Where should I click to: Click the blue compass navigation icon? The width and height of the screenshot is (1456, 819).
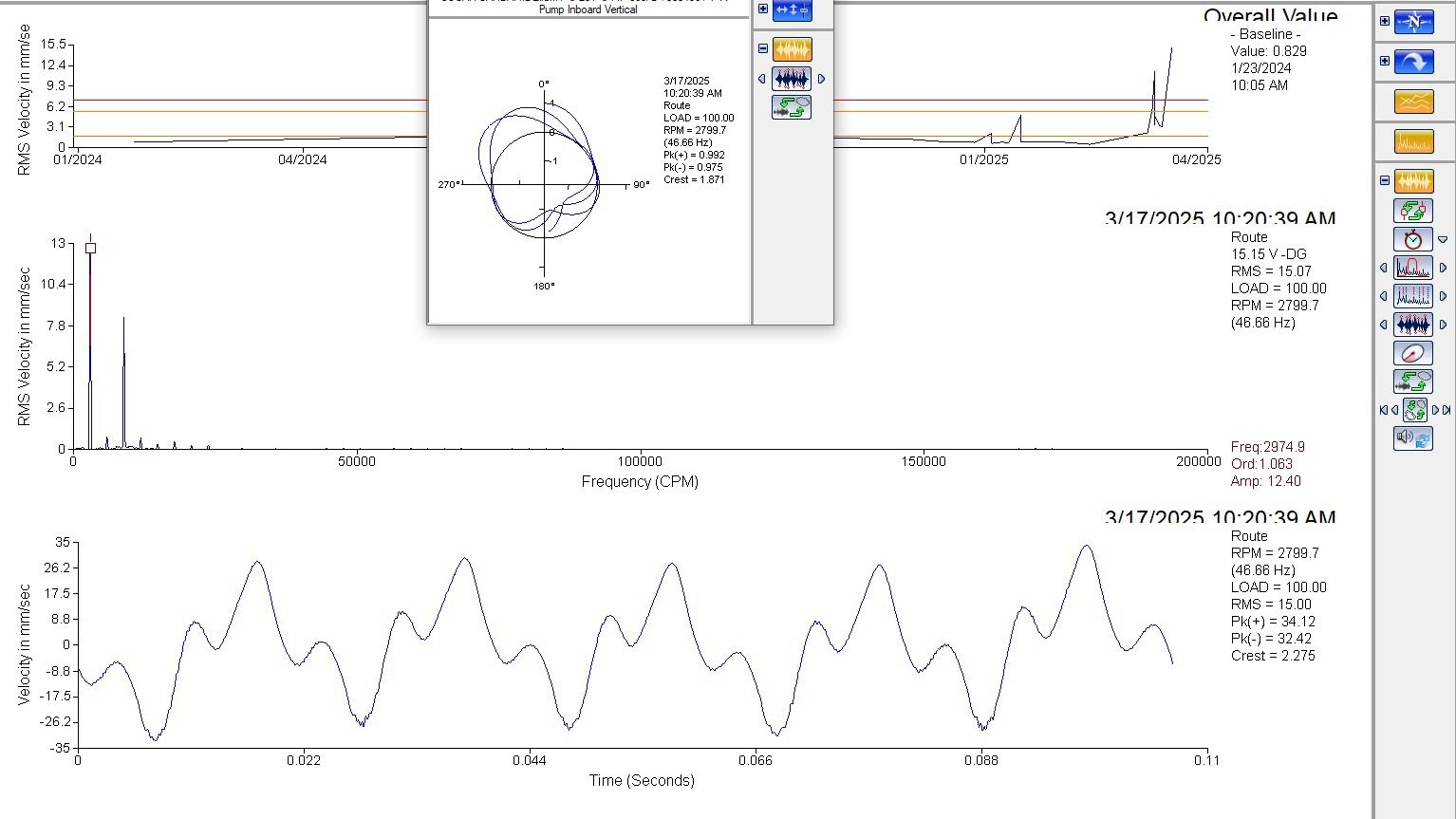pos(1413,22)
